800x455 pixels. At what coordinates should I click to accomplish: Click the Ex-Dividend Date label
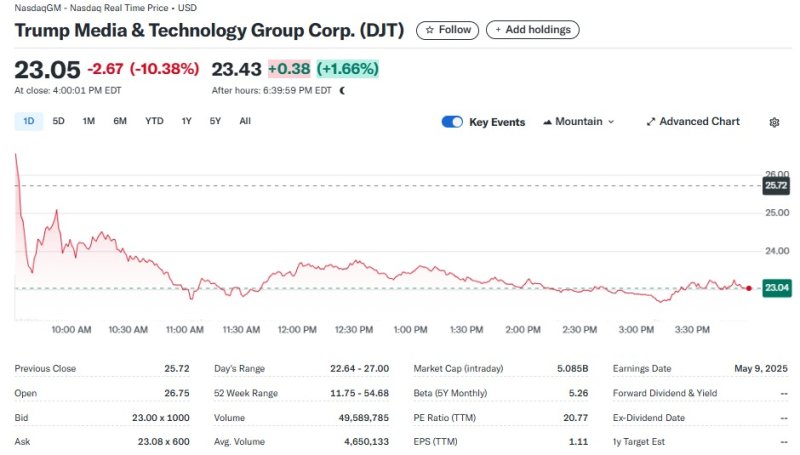click(x=648, y=418)
